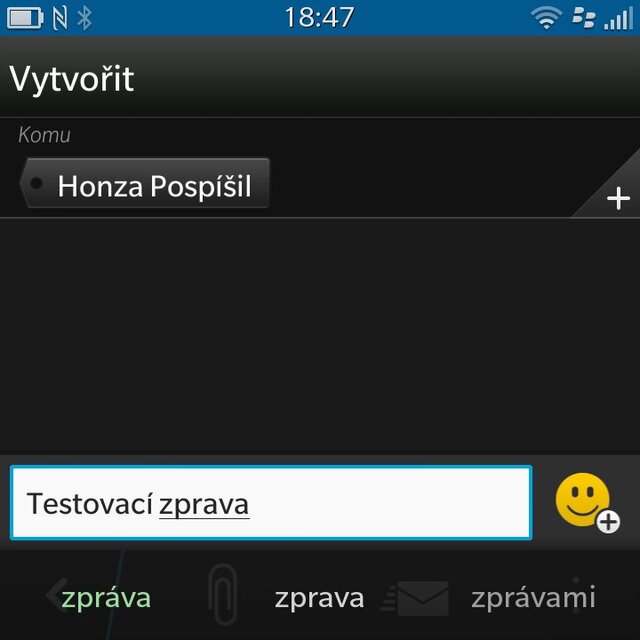640x640 pixels.
Task: Tap the cellular signal bars
Action: point(618,18)
